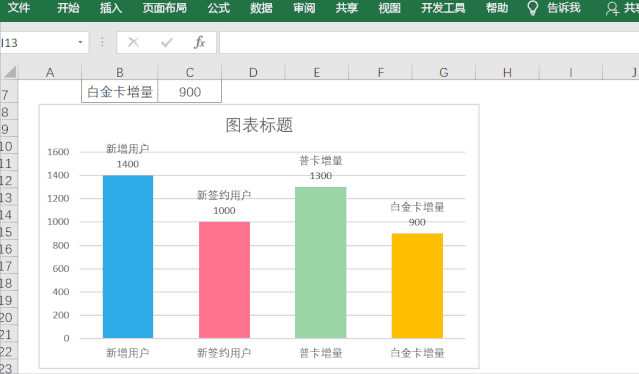Select column I header
This screenshot has height=374, width=639.
tap(571, 72)
